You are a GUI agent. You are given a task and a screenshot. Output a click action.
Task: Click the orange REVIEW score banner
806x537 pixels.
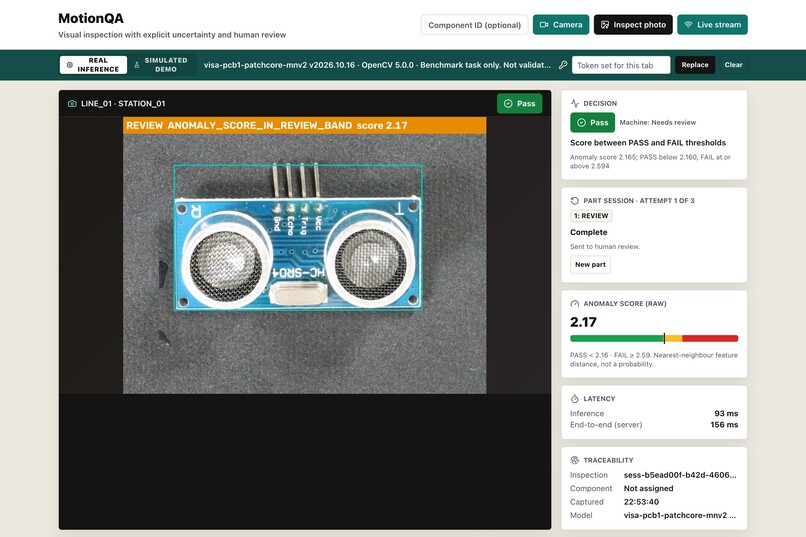click(x=304, y=125)
